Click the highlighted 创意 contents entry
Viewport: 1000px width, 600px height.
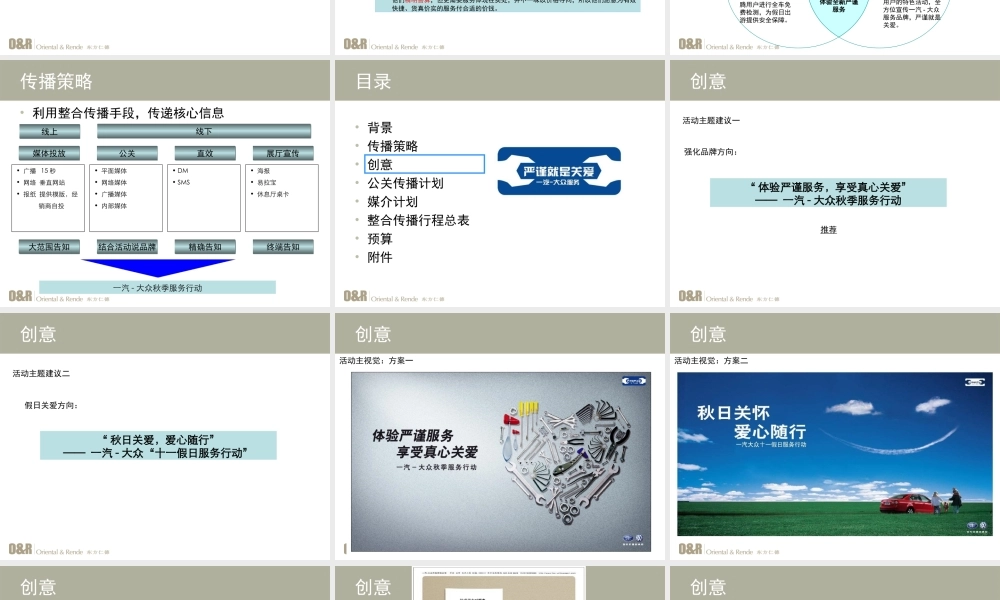[x=425, y=165]
